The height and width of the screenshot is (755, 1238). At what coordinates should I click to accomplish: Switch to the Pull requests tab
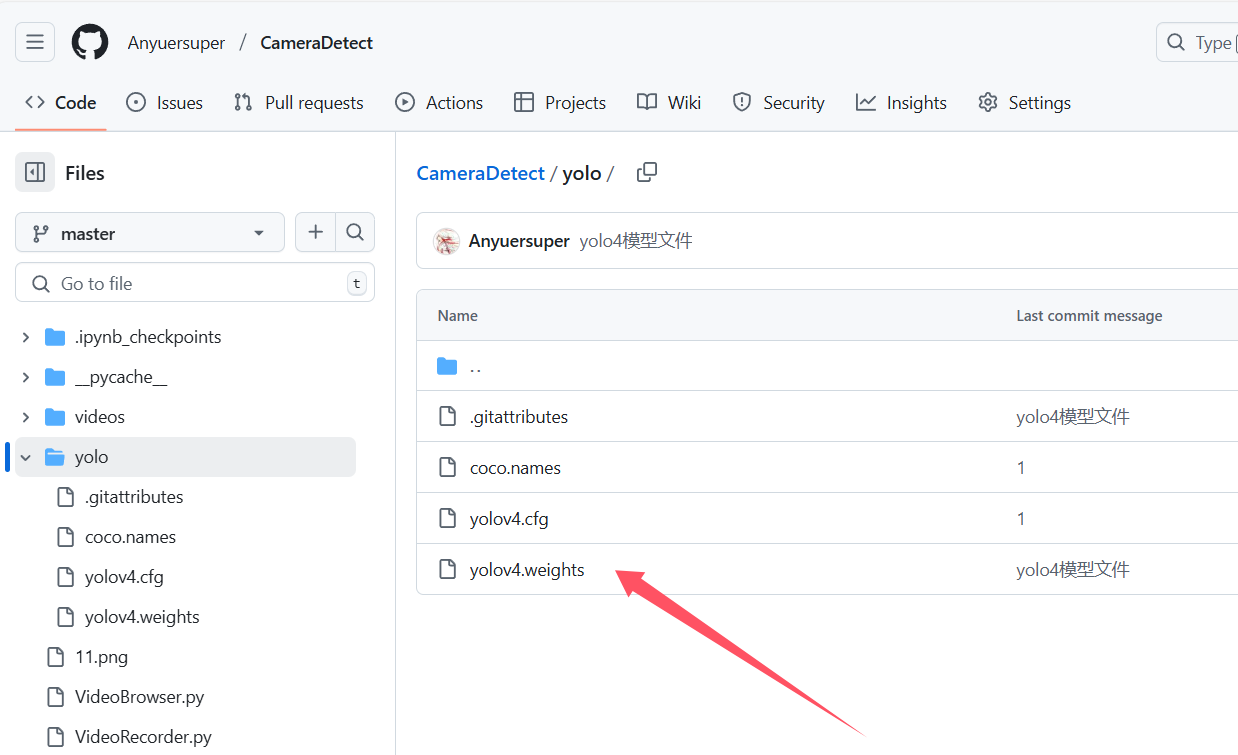coord(299,102)
